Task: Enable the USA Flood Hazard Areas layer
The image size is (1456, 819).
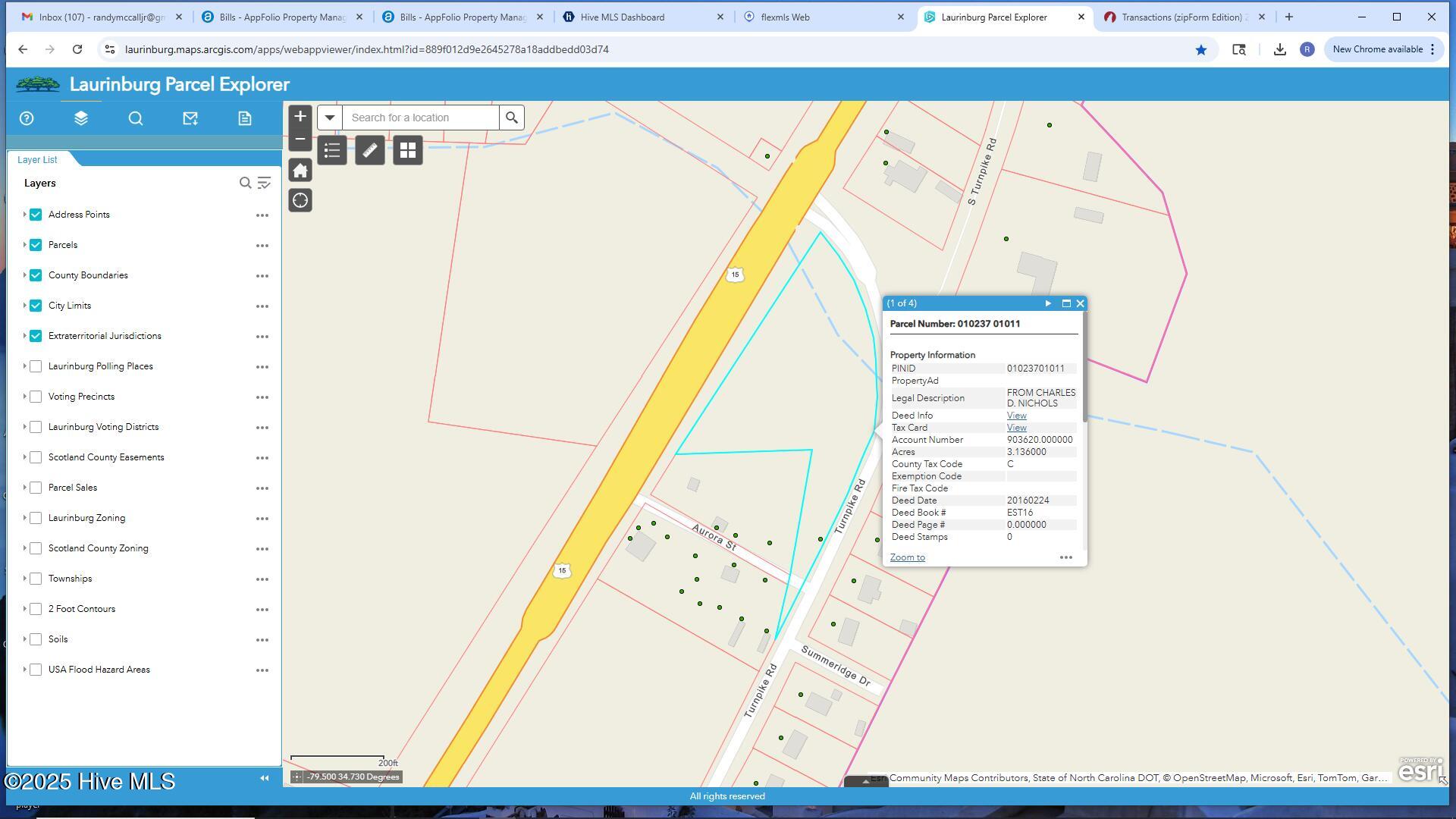Action: pyautogui.click(x=36, y=670)
